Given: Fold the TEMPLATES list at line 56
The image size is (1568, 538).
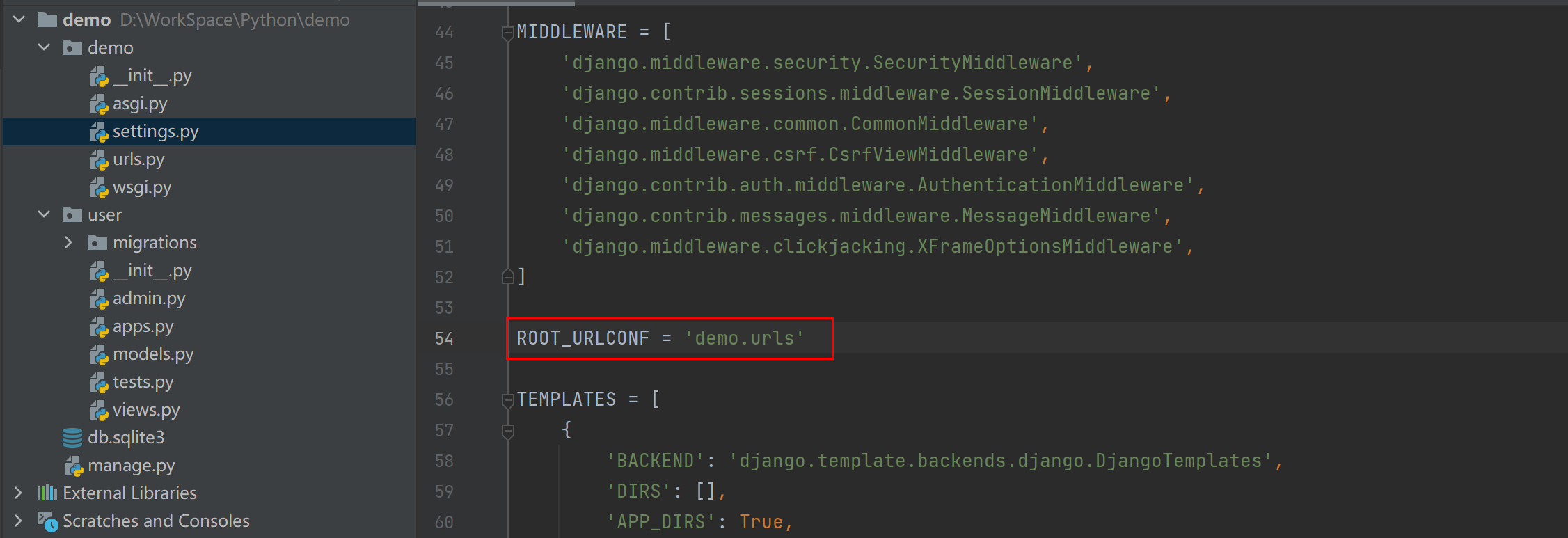Looking at the screenshot, I should 508,399.
